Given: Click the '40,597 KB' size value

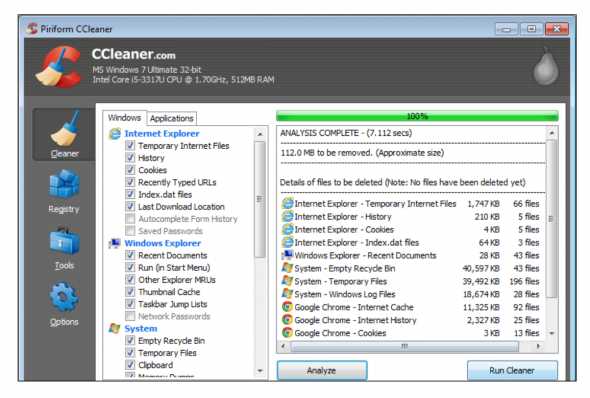Looking at the screenshot, I should pos(481,268).
